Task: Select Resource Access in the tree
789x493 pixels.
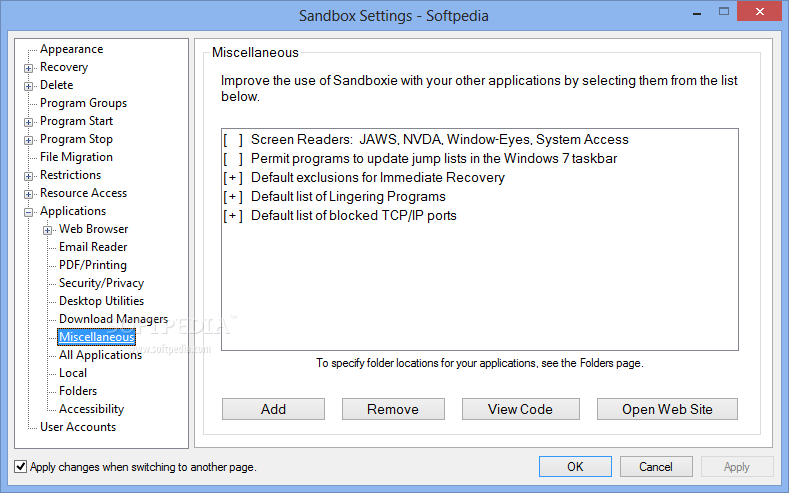Action: [84, 193]
